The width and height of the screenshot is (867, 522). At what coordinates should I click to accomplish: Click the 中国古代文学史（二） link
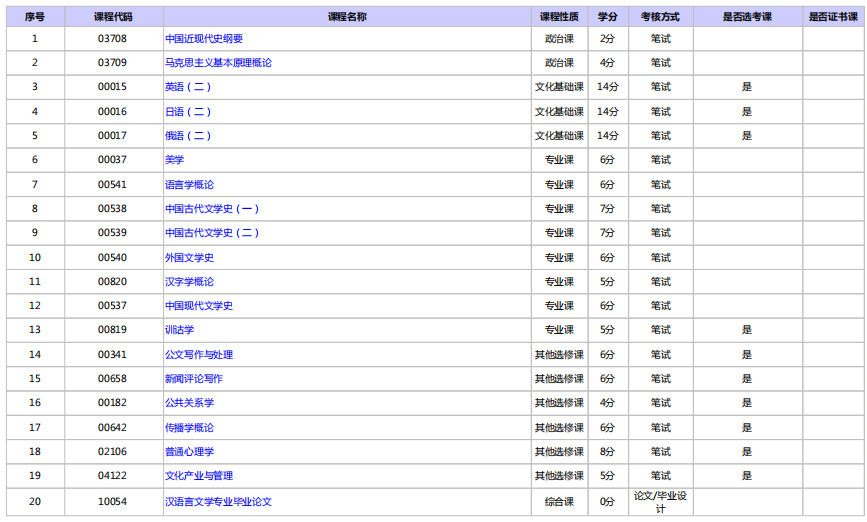[213, 233]
